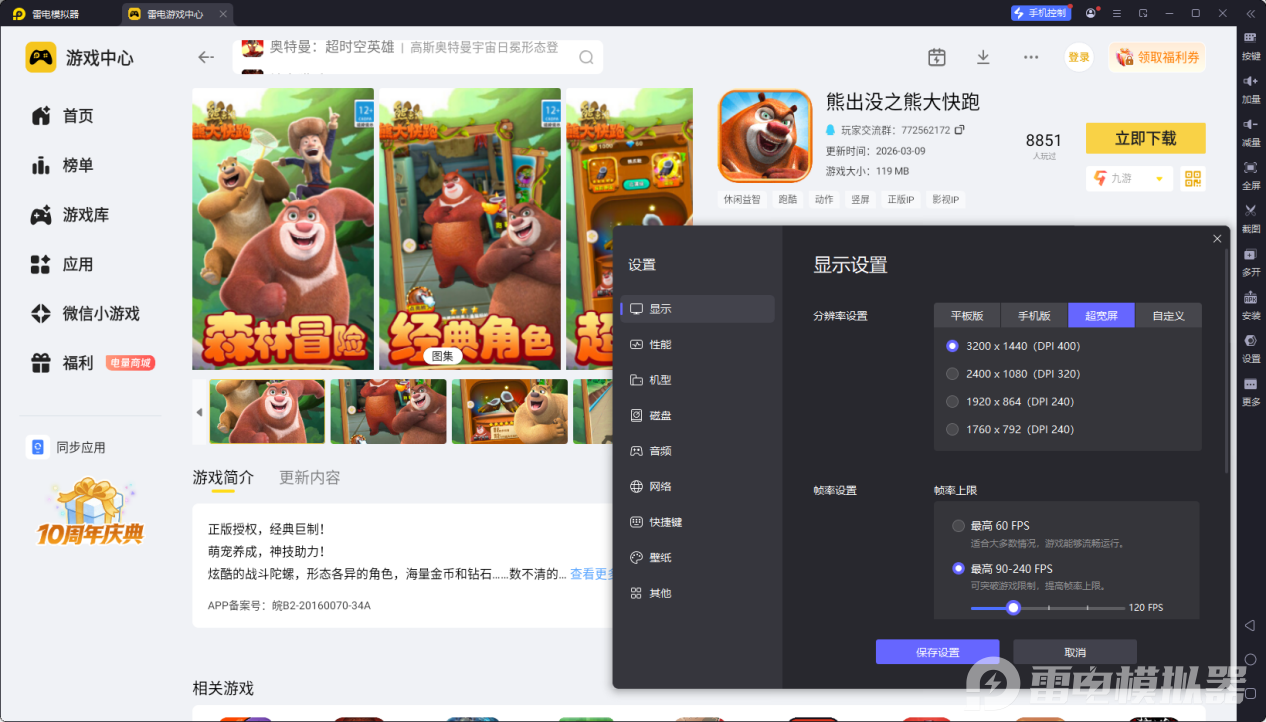Select 2400 x 1080 (DPI 320) resolution
Screen dimensions: 1266x722
952,374
